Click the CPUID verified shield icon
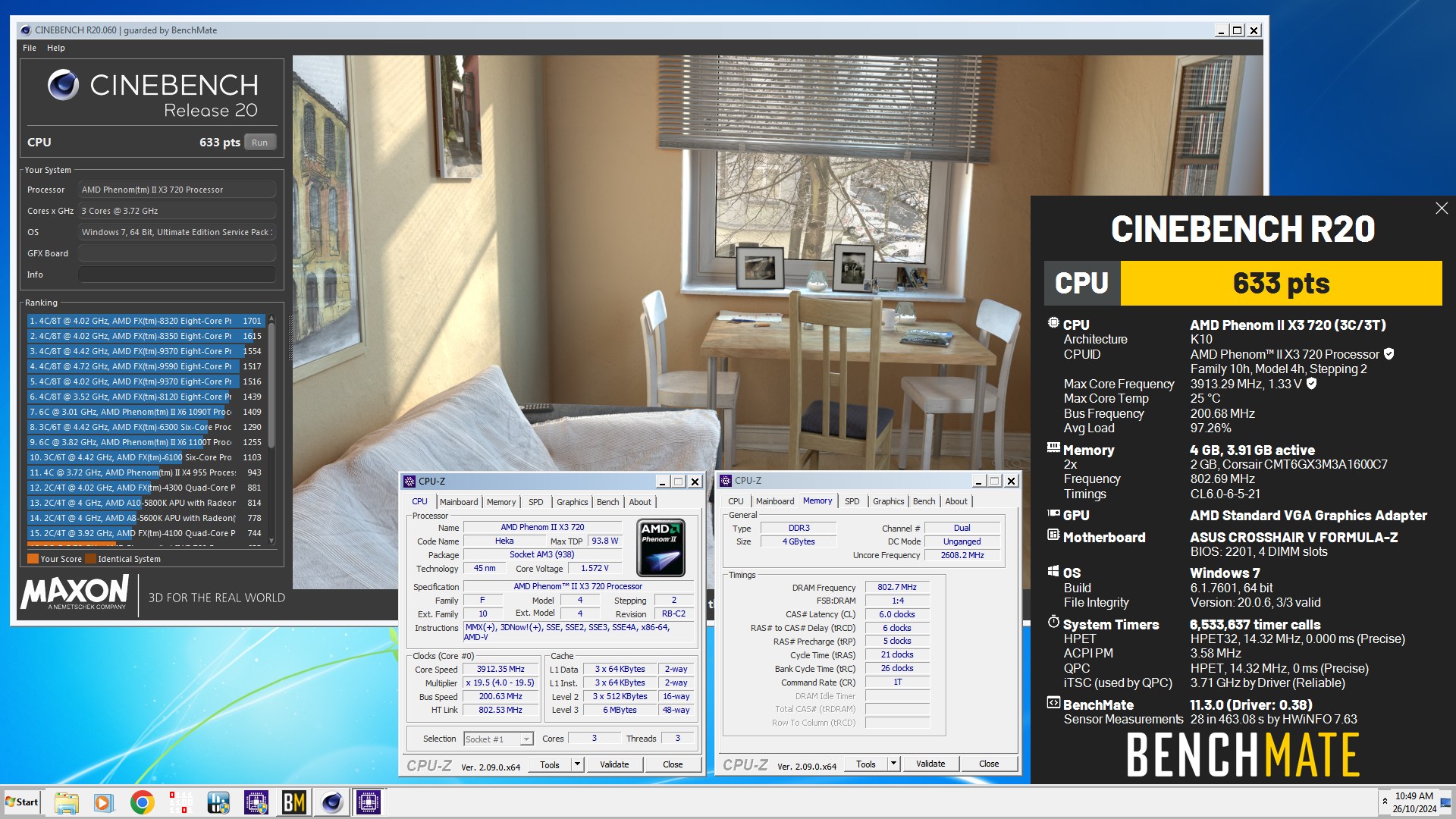Viewport: 1456px width, 819px height. (x=1389, y=354)
